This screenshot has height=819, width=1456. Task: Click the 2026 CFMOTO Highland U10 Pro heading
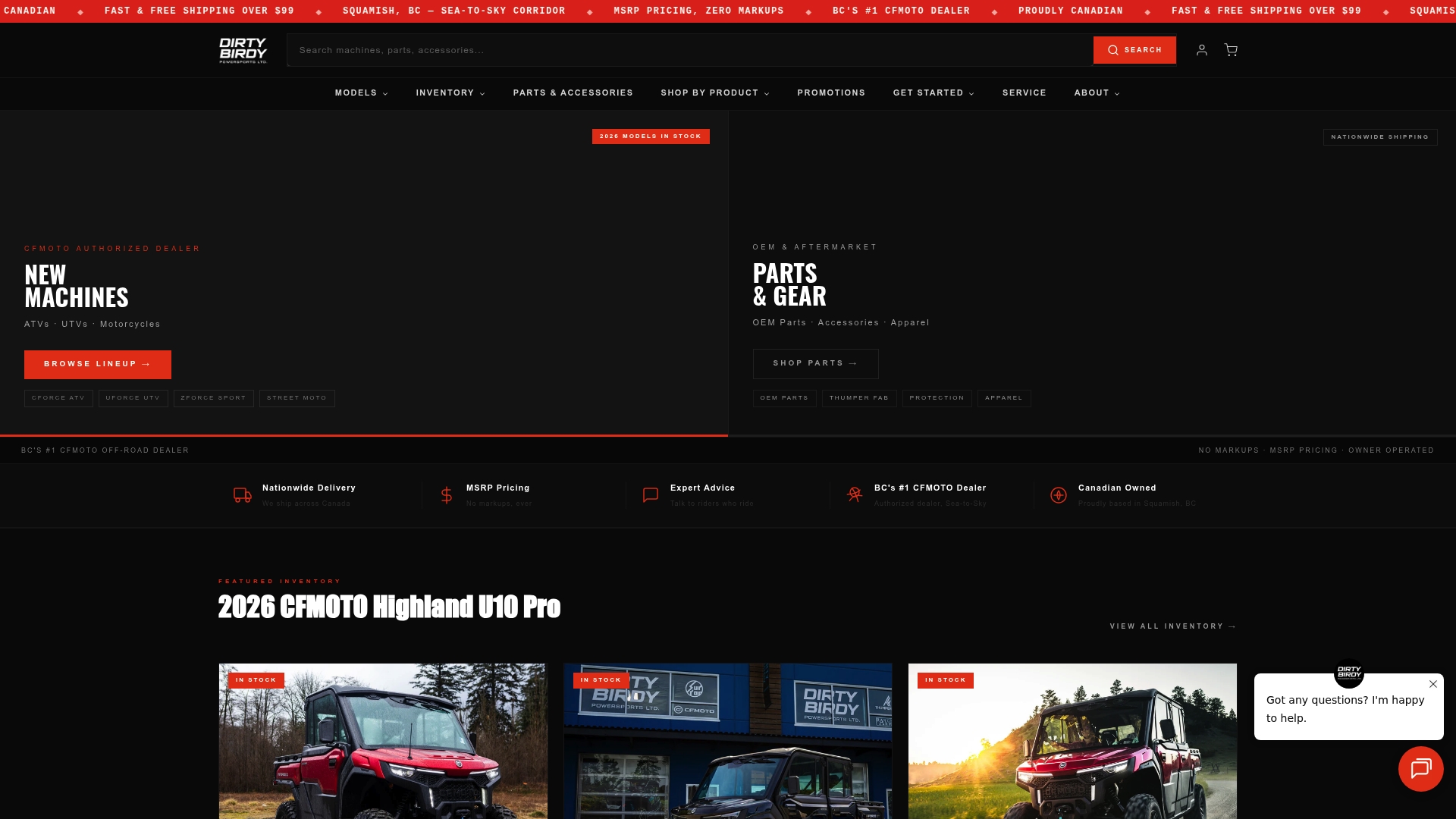point(389,607)
